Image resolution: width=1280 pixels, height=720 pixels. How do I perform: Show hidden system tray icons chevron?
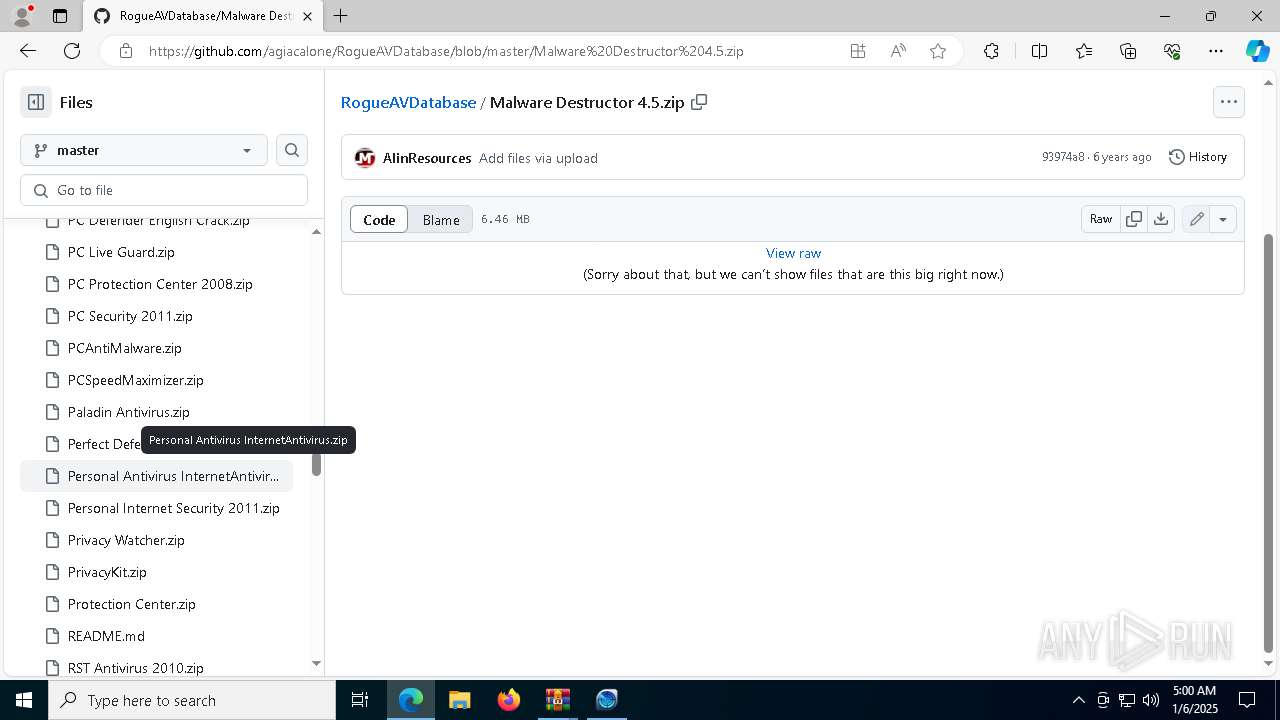(x=1078, y=700)
